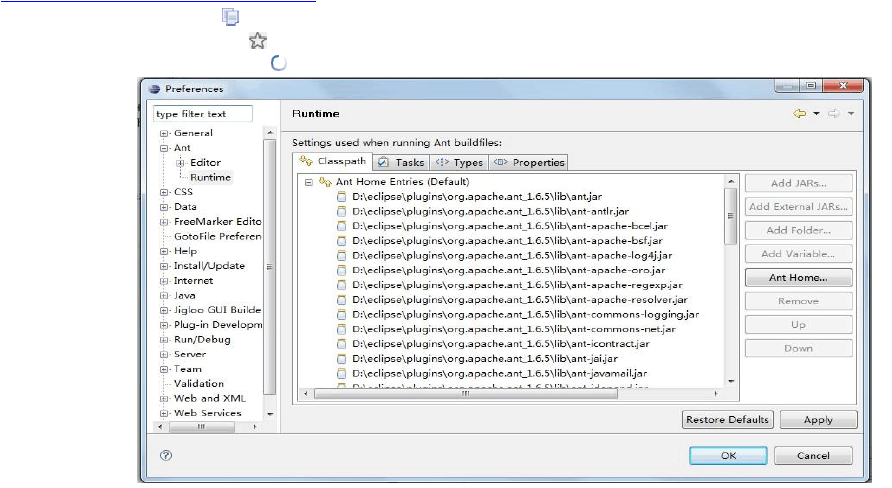Click the Add JARs... button

[798, 183]
